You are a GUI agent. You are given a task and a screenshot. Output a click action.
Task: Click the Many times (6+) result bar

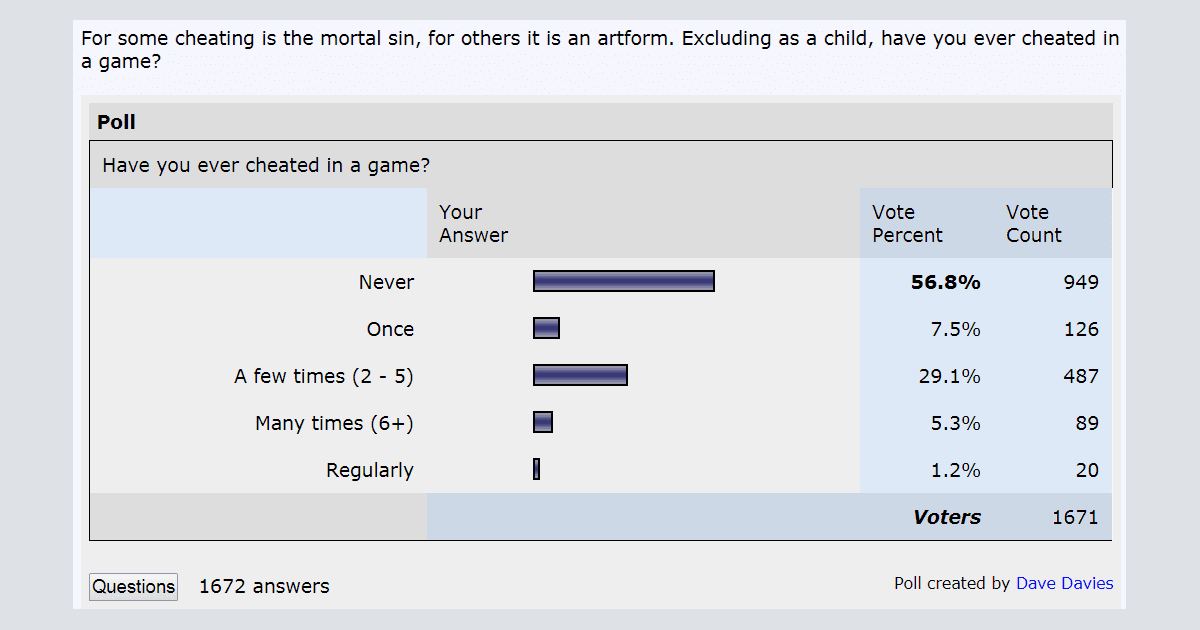[543, 422]
